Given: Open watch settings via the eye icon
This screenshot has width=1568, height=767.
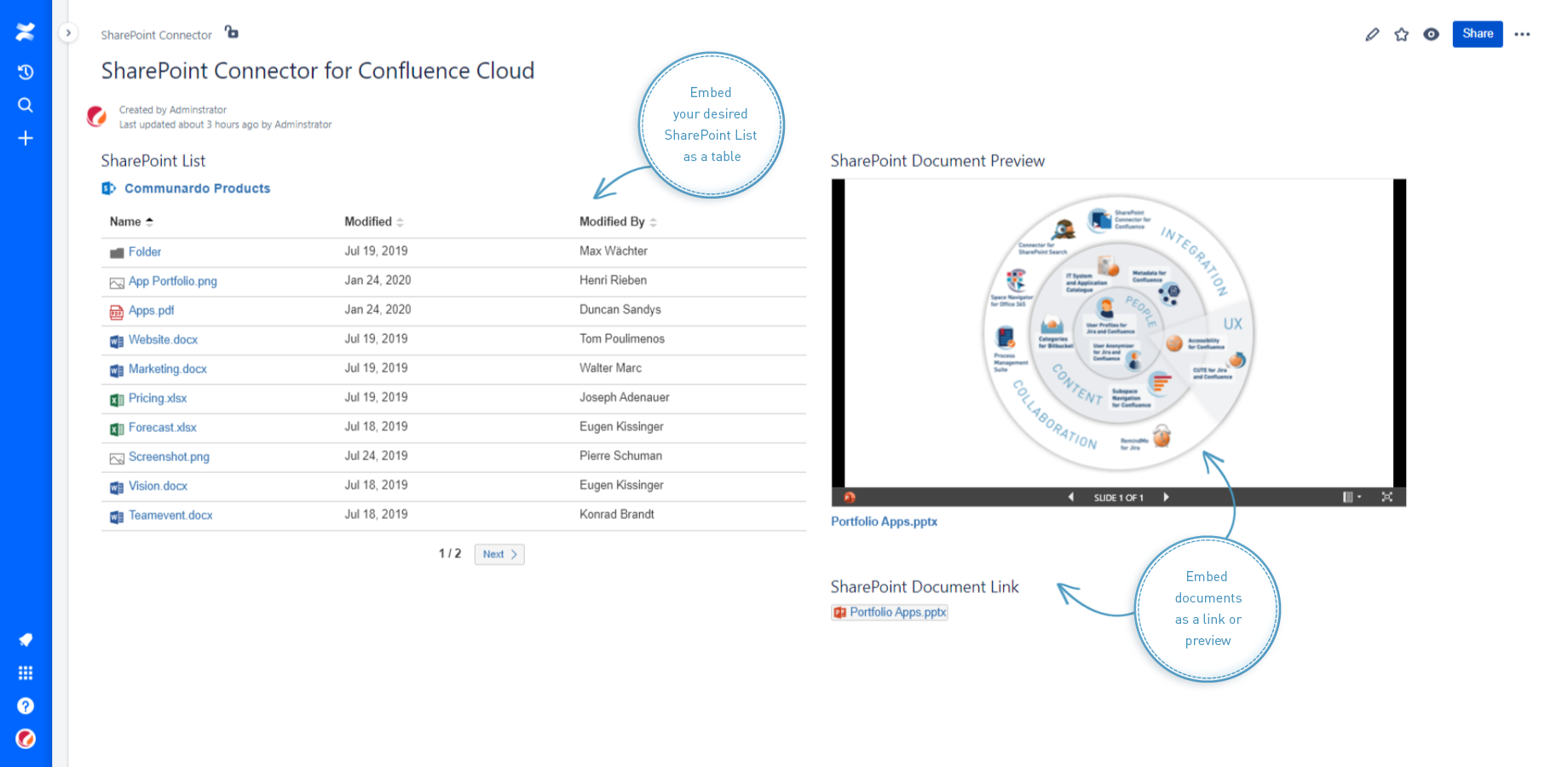Looking at the screenshot, I should click(1433, 34).
